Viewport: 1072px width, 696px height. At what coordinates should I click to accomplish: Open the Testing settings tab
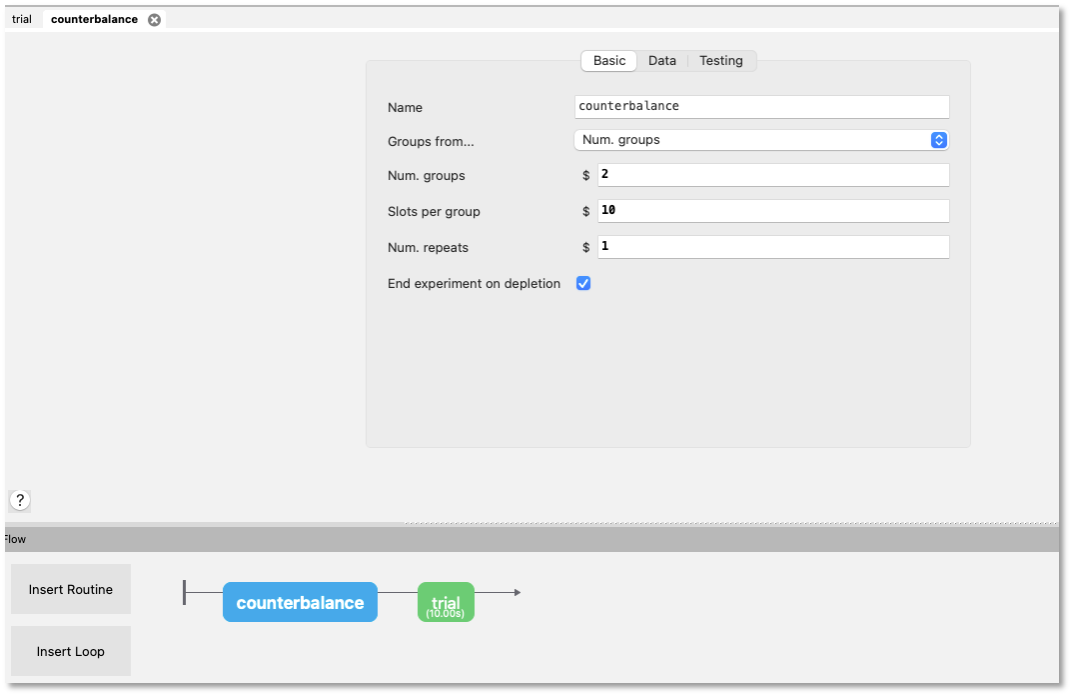point(721,60)
